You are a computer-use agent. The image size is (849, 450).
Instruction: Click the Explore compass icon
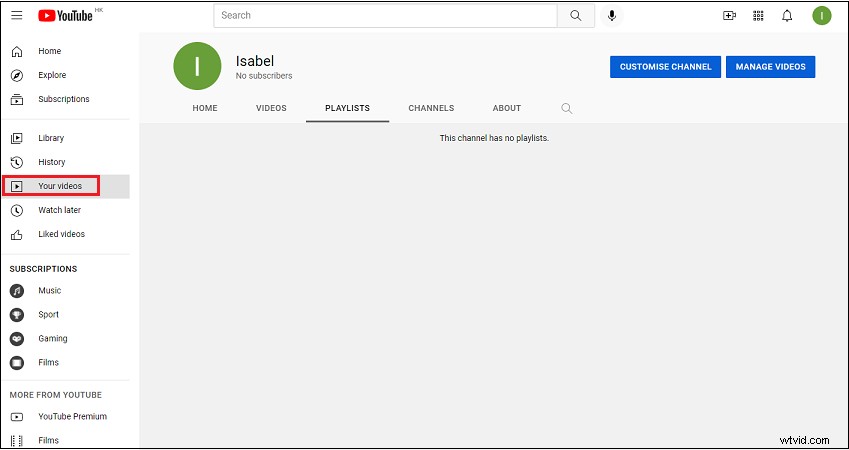tap(17, 75)
